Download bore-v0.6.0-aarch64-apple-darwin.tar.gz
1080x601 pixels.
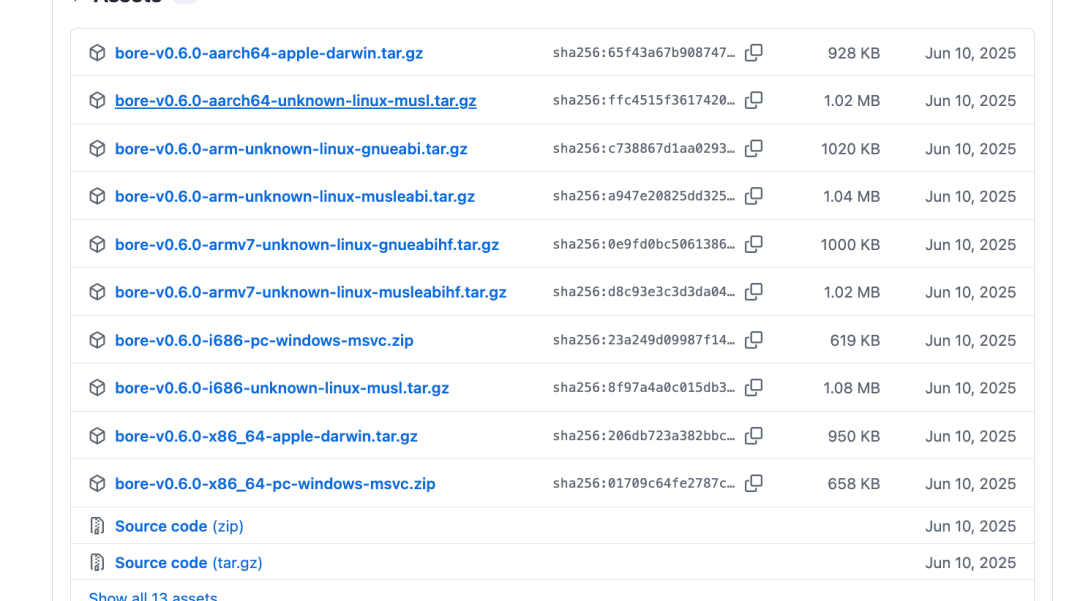point(269,53)
